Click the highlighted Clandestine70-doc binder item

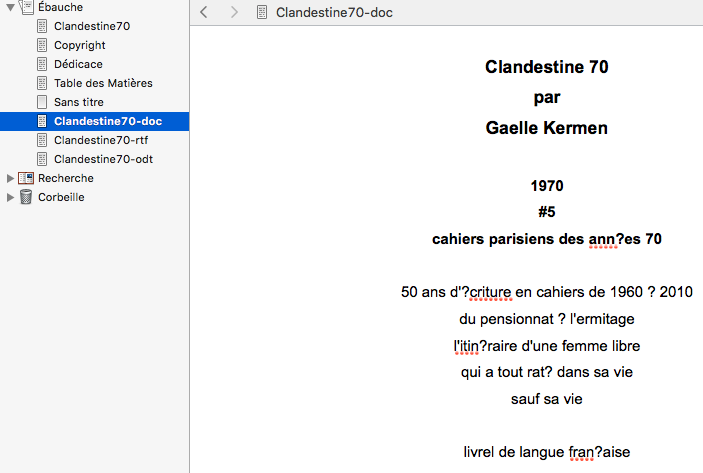(x=108, y=121)
